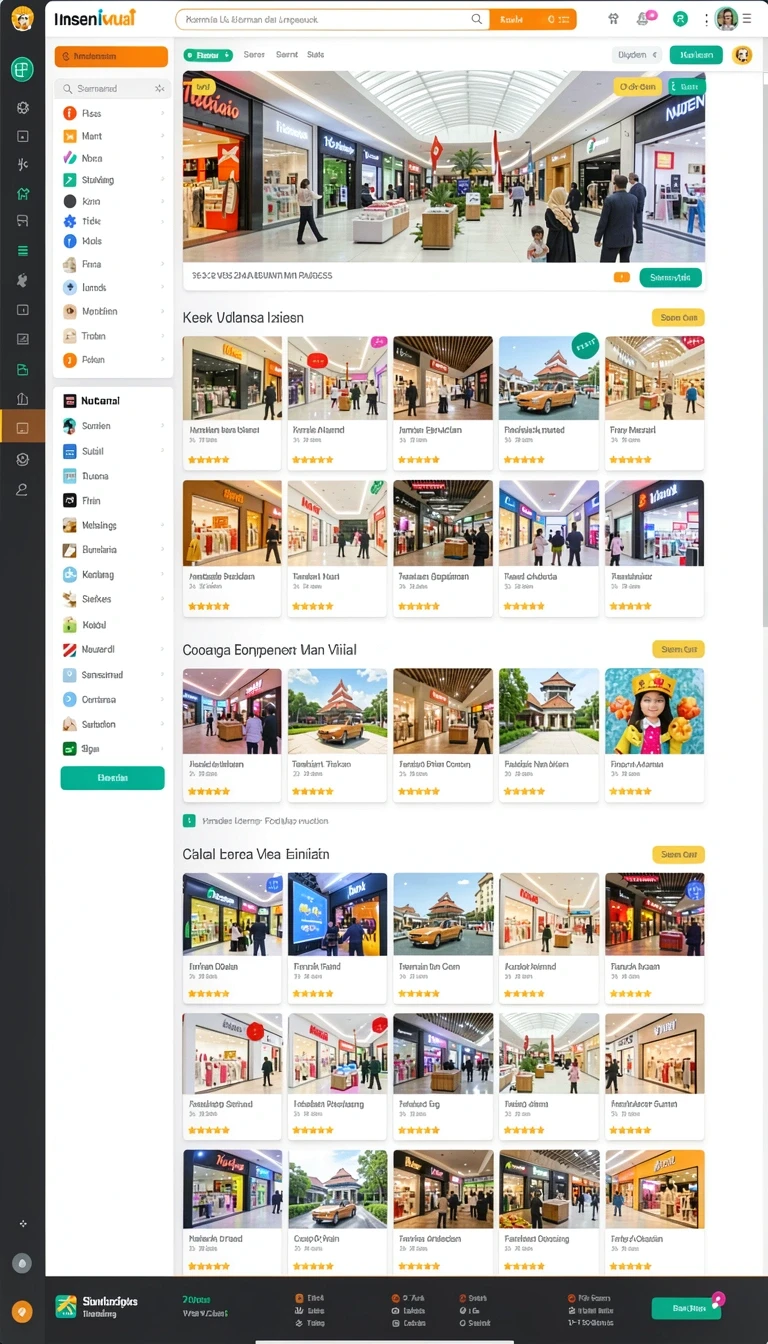Select the 'Troan' item in side panel
This screenshot has height=1344, width=768.
tap(113, 336)
